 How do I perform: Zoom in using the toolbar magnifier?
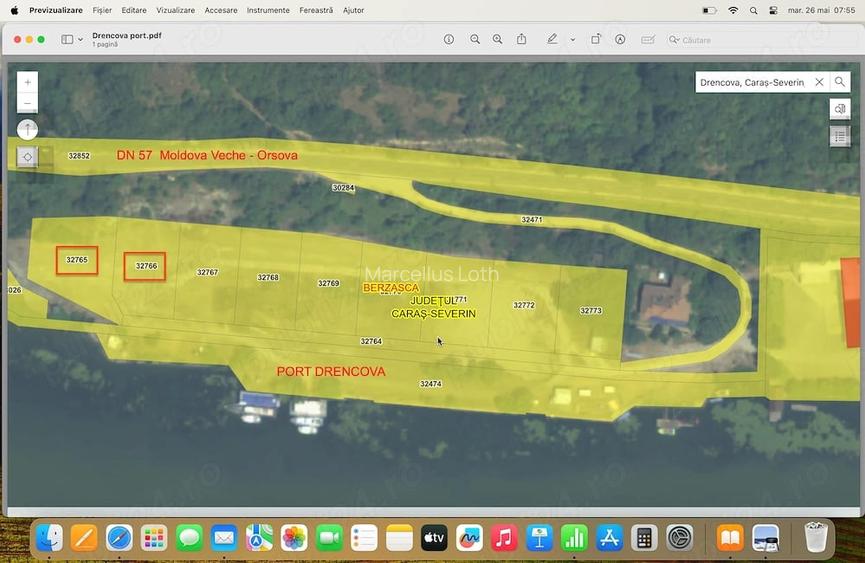click(x=498, y=40)
